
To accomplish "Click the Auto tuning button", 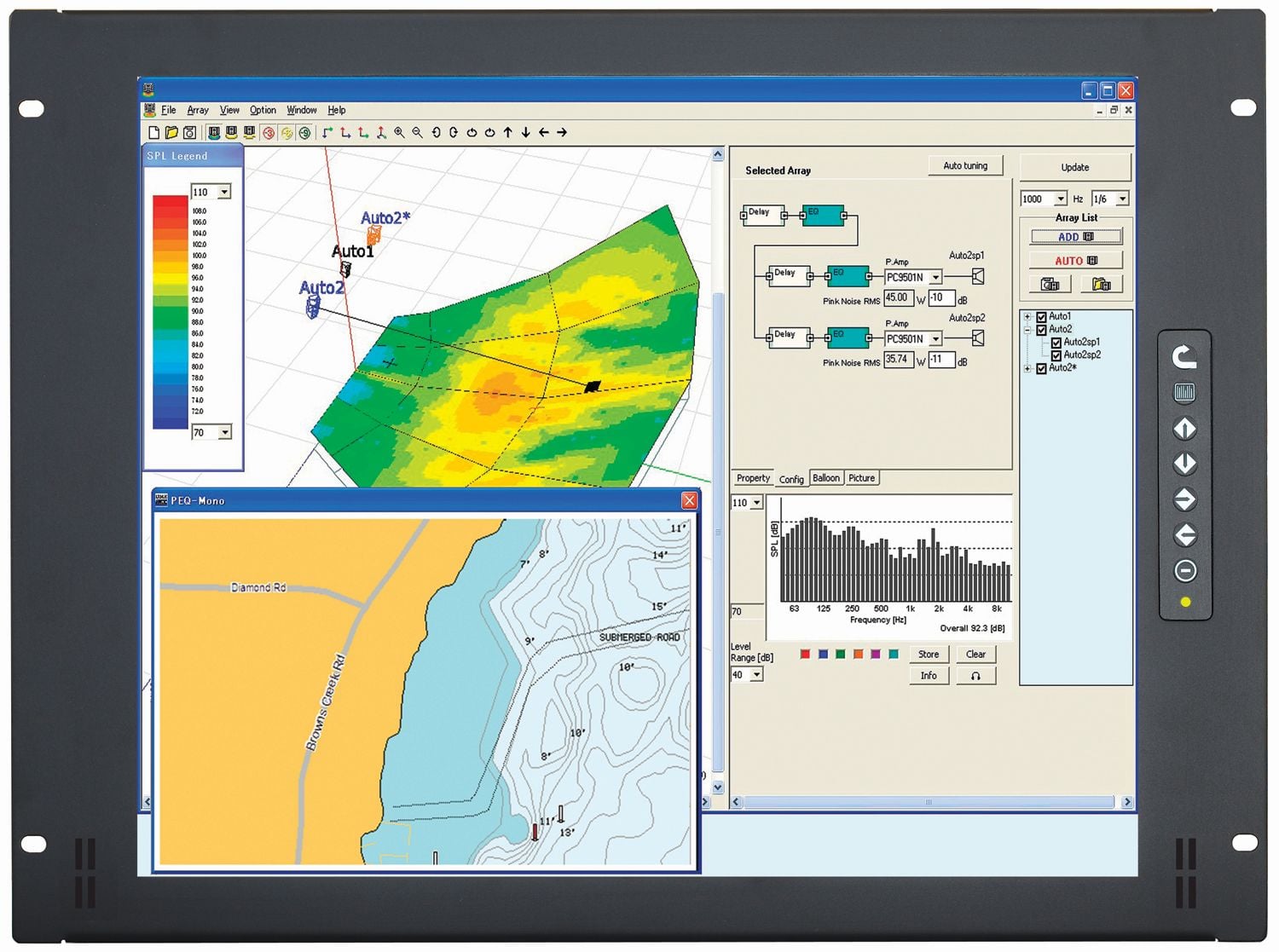I will (x=965, y=166).
